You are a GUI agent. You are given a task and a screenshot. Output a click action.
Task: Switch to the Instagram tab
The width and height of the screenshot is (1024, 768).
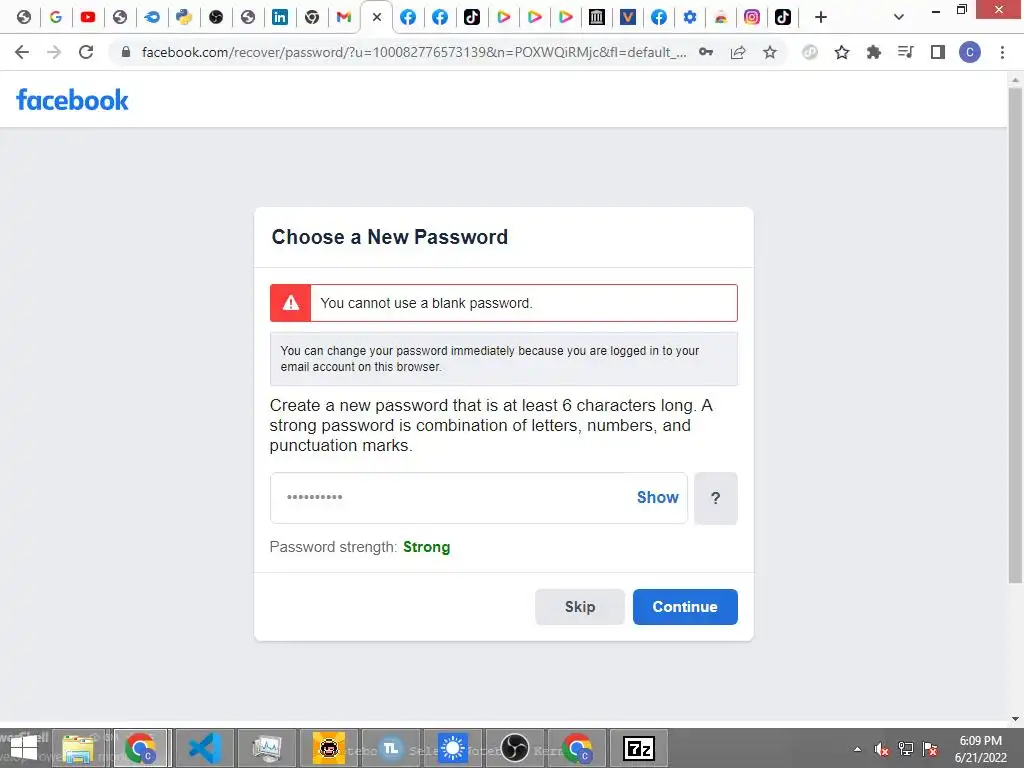[x=752, y=17]
